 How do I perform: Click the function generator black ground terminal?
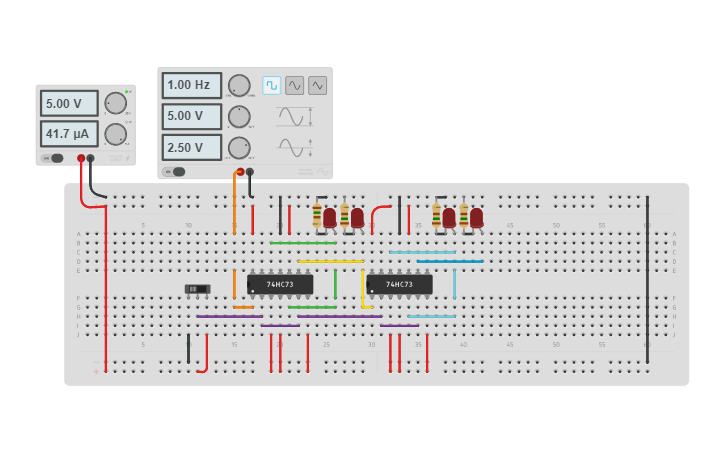pyautogui.click(x=250, y=172)
